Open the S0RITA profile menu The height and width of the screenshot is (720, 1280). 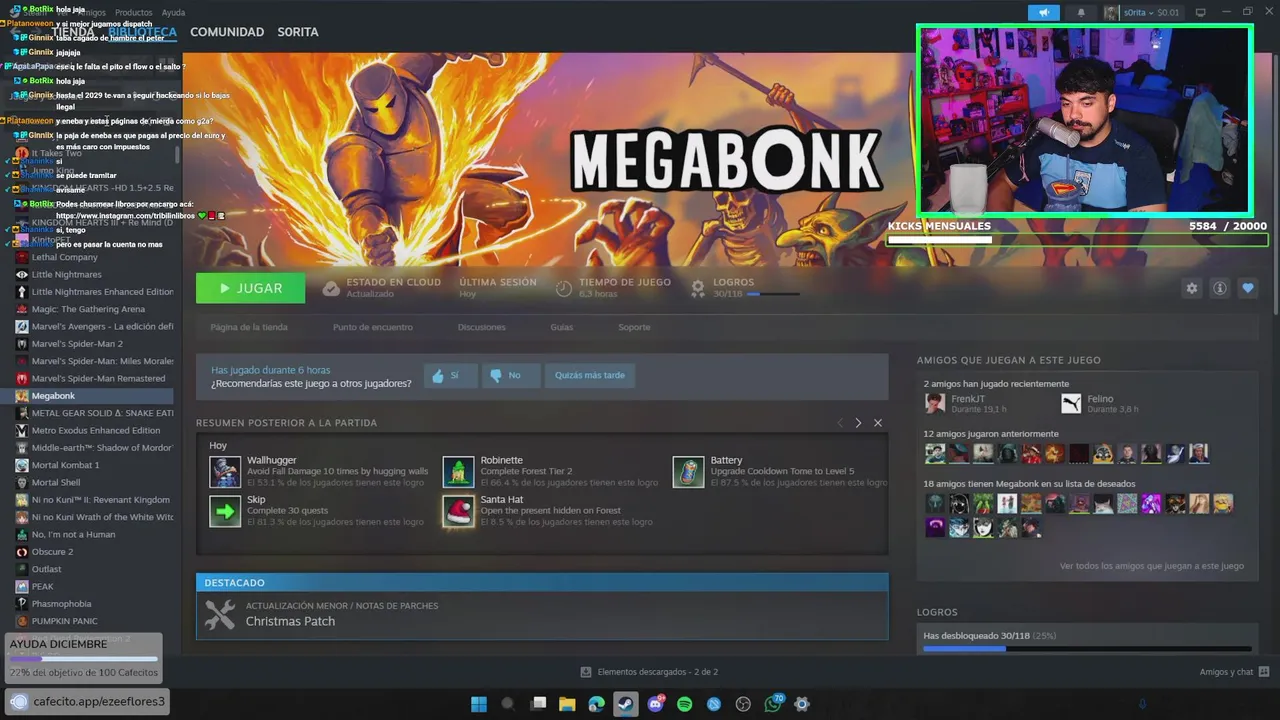click(x=298, y=32)
